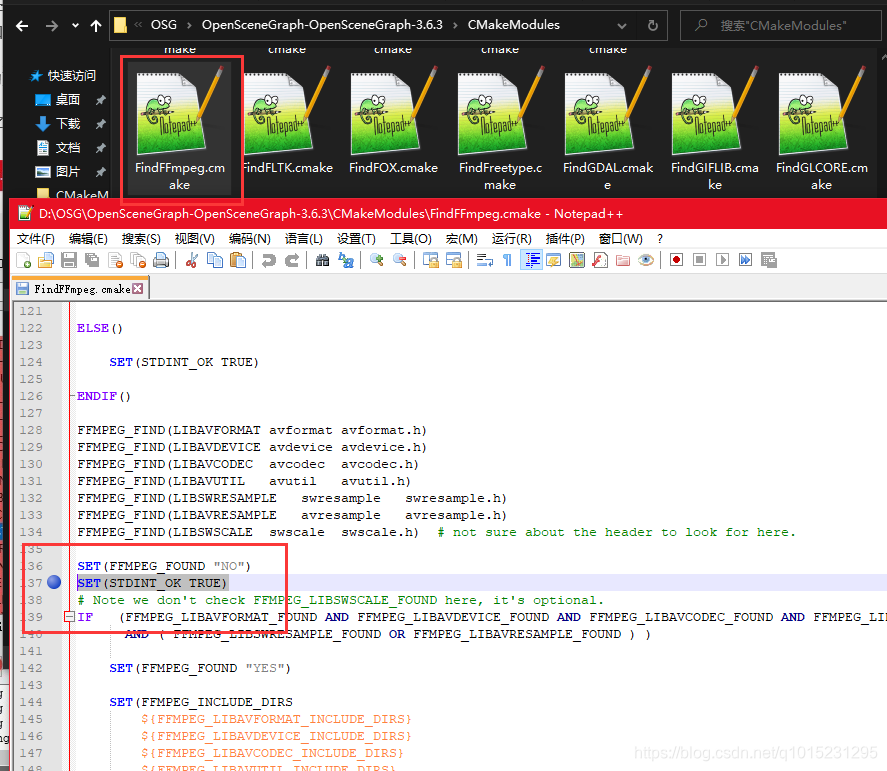The height and width of the screenshot is (771, 887).
Task: Toggle show all characters pilcrow icon
Action: click(507, 260)
